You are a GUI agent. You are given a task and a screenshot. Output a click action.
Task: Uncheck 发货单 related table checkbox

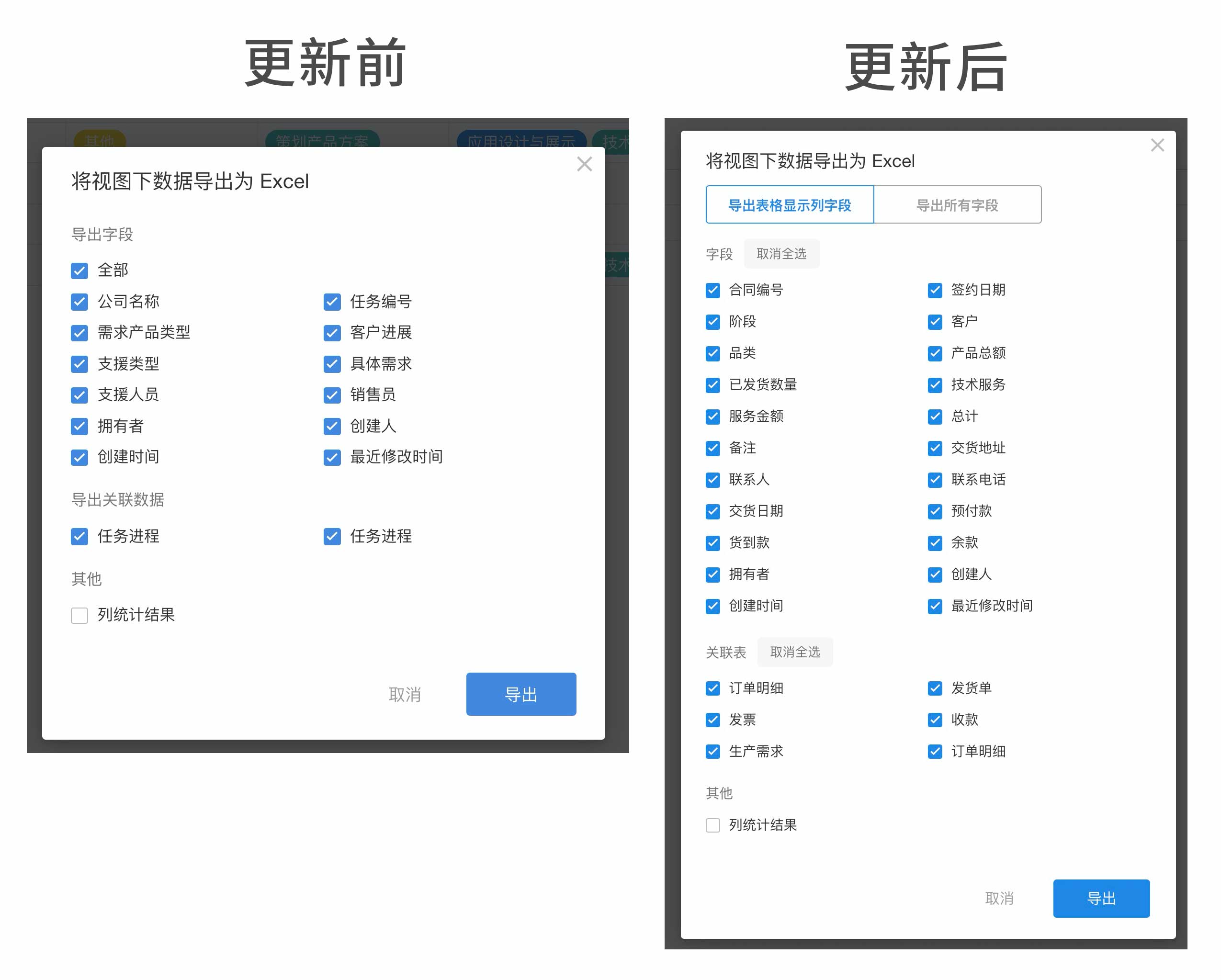(935, 688)
